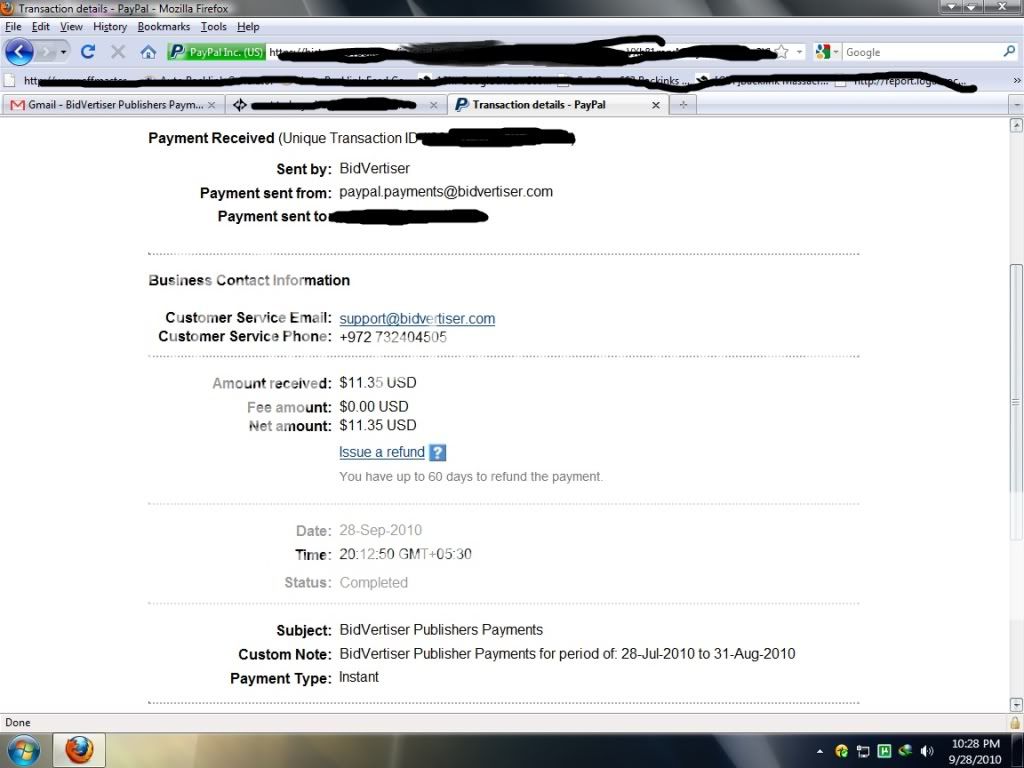Click the support@bidvertiser.com email link

tap(417, 319)
